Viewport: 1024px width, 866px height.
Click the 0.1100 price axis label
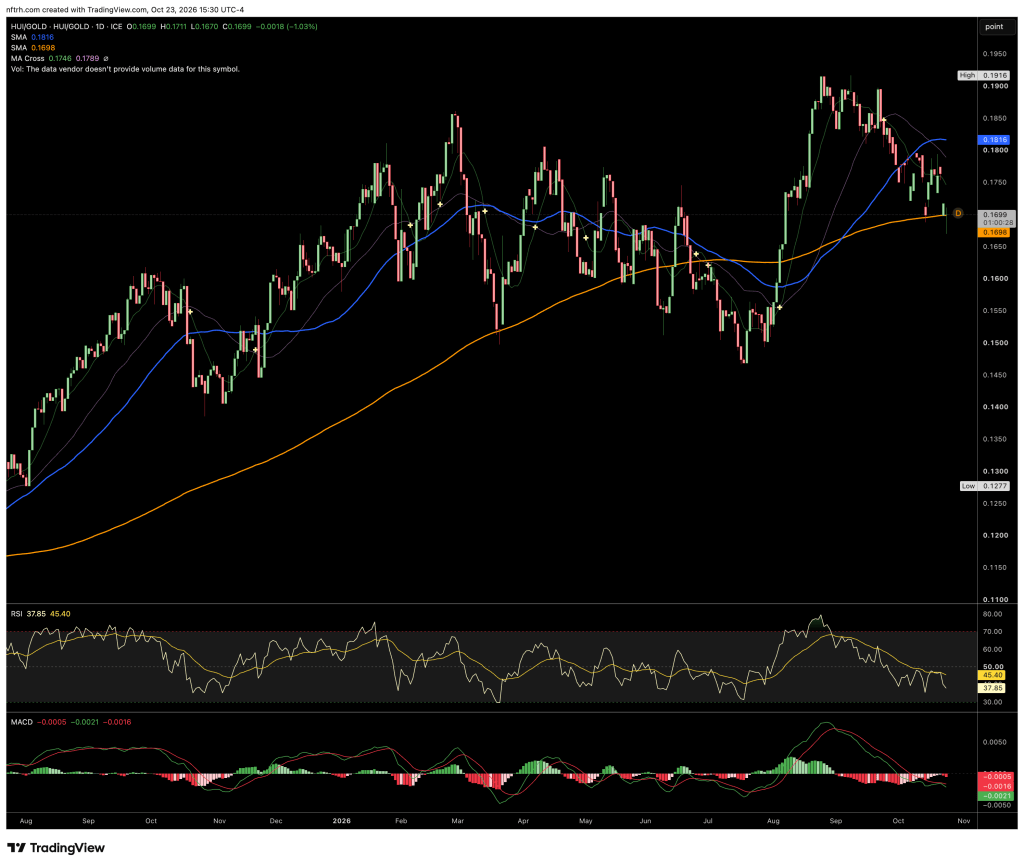(995, 600)
